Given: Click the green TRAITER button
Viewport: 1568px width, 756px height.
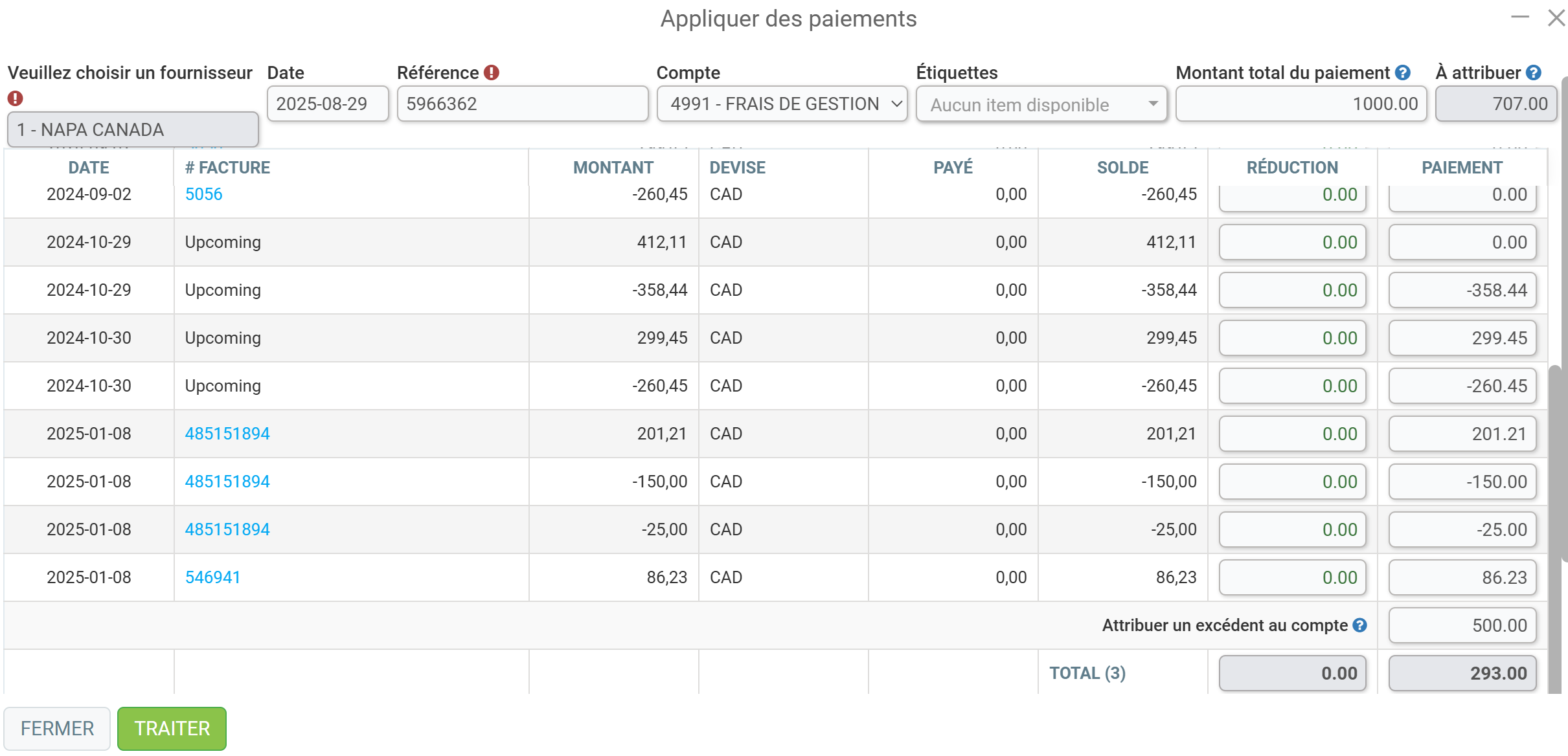Looking at the screenshot, I should pos(172,728).
